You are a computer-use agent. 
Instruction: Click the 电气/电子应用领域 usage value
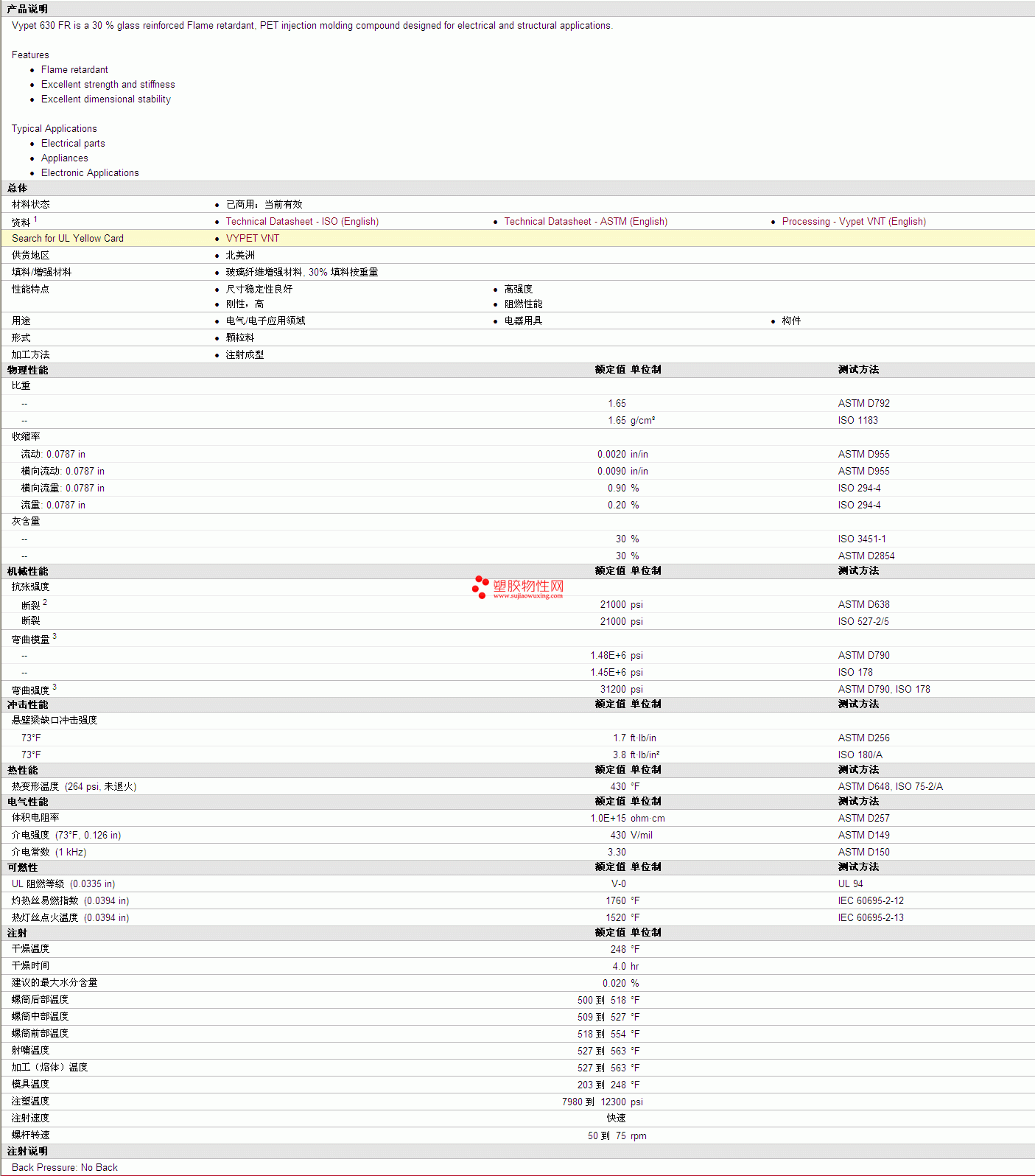pos(266,321)
